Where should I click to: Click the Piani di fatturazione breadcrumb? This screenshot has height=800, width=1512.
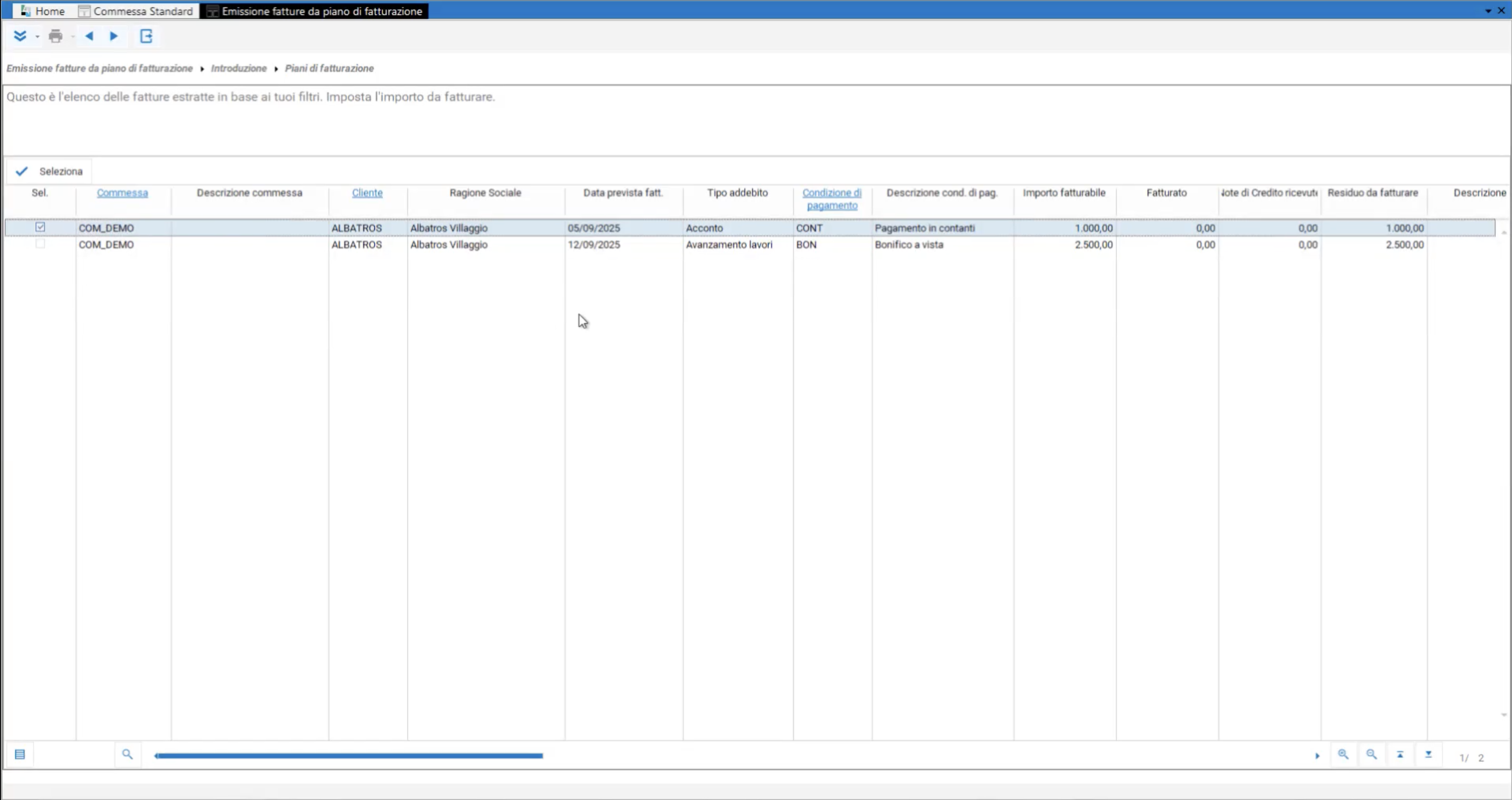329,68
